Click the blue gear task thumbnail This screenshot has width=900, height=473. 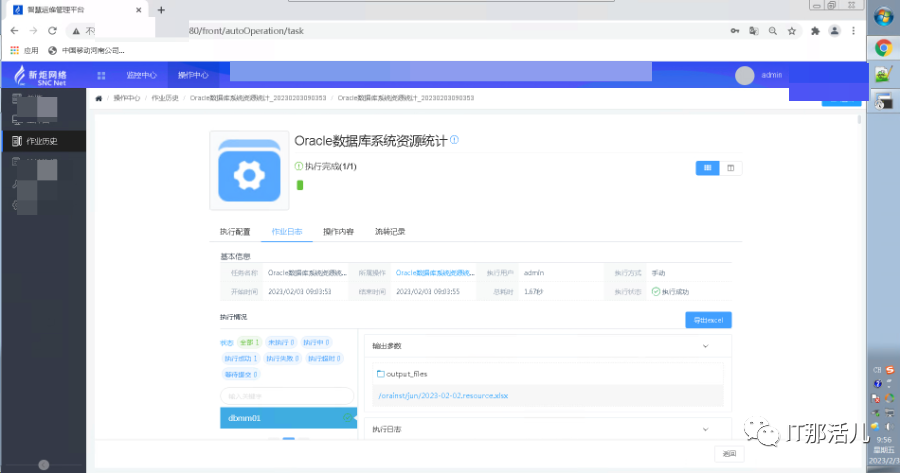(x=249, y=170)
